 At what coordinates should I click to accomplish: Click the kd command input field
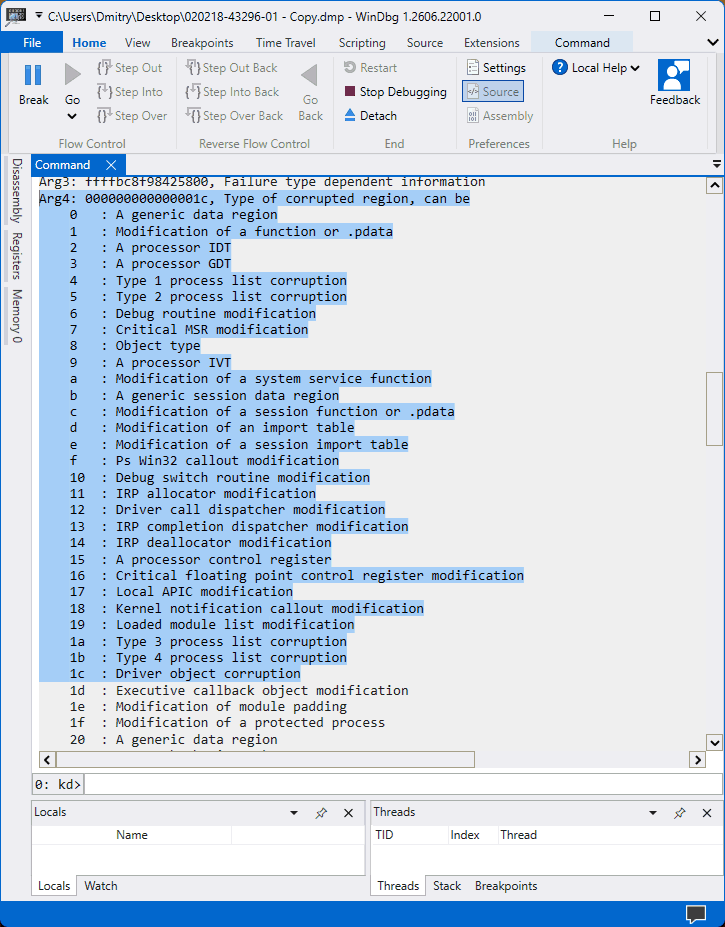click(403, 785)
